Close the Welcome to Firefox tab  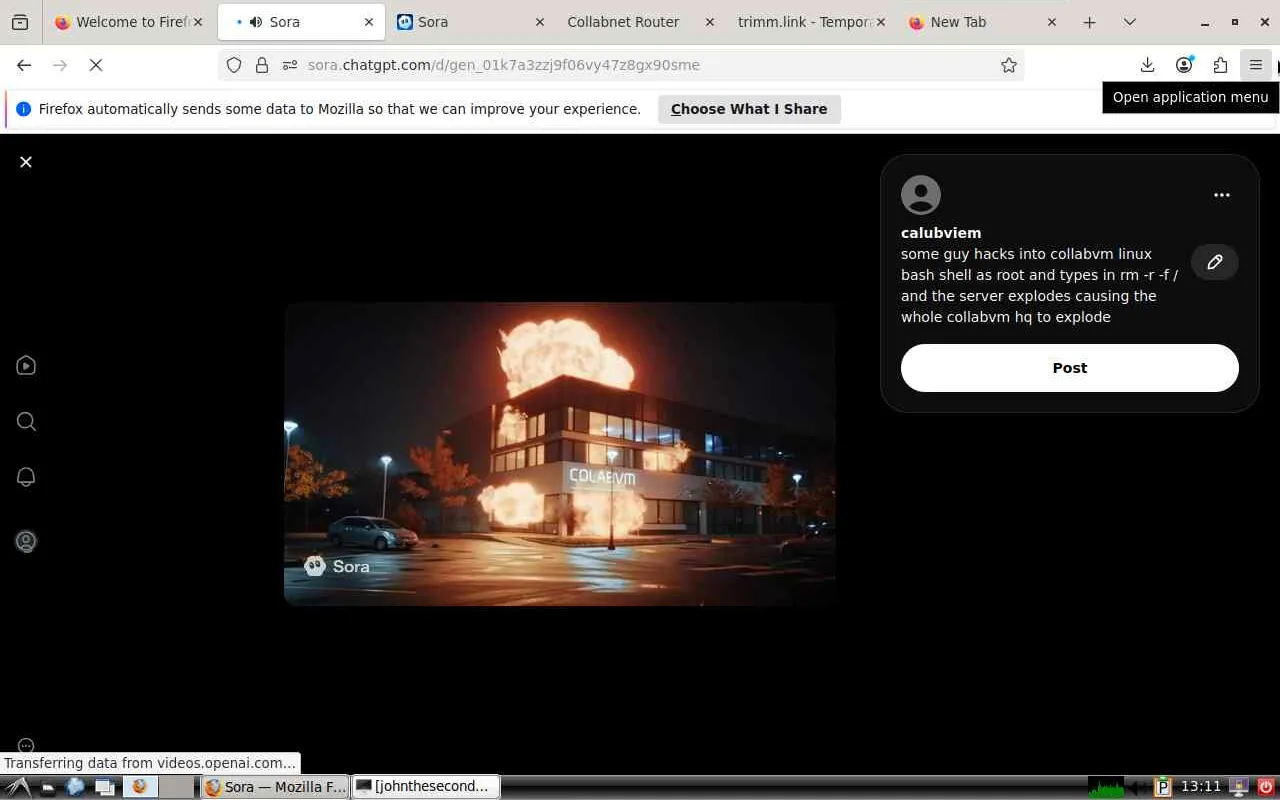197,22
